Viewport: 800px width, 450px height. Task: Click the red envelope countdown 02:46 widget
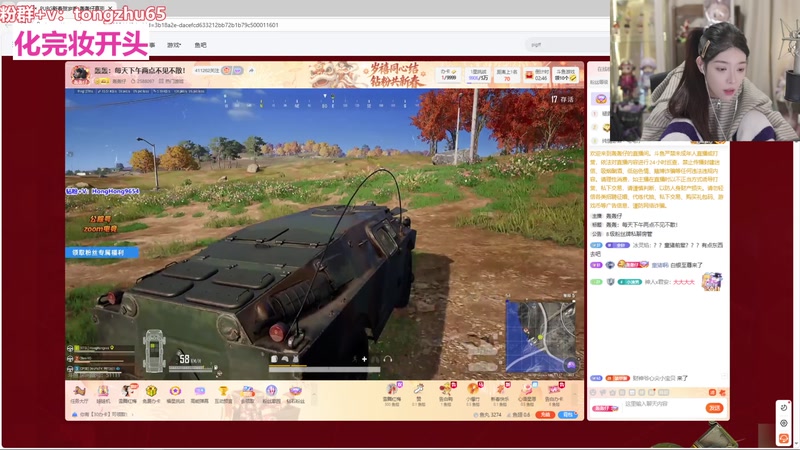click(x=536, y=74)
